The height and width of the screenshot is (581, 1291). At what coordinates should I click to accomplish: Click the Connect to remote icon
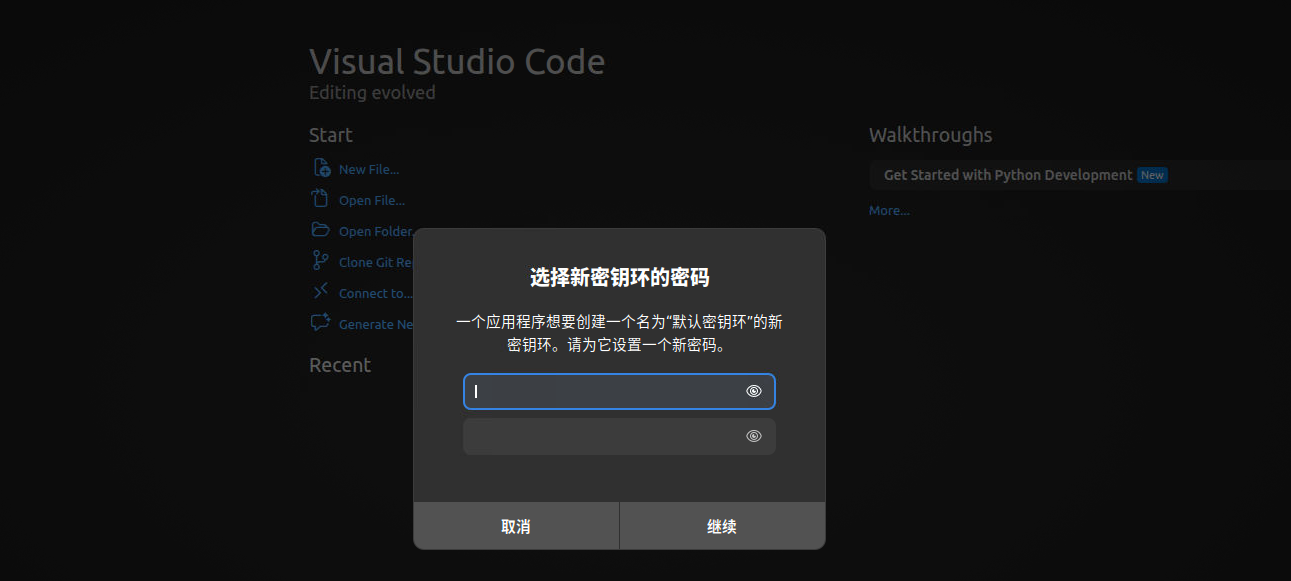320,292
